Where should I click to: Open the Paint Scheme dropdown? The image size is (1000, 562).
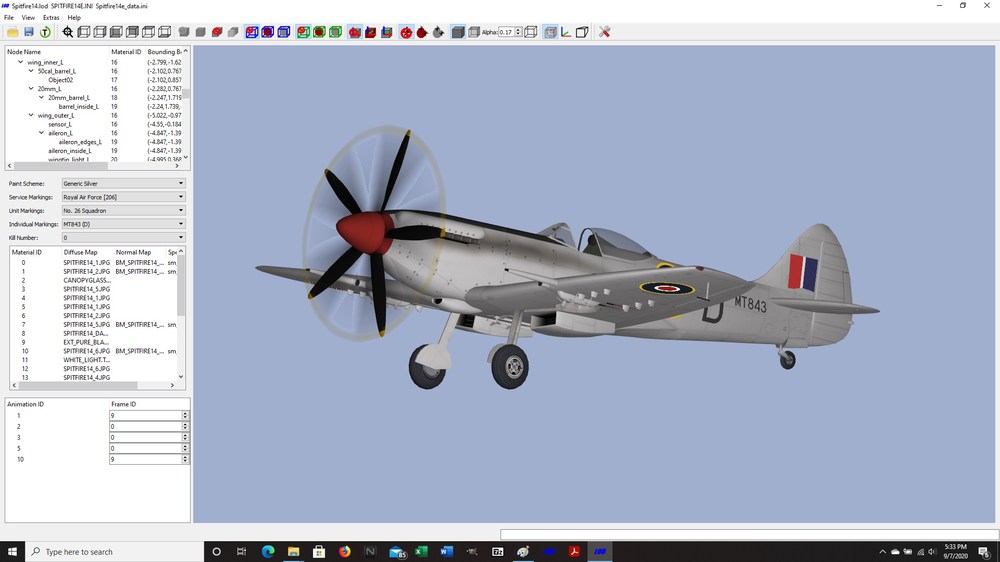coord(123,183)
